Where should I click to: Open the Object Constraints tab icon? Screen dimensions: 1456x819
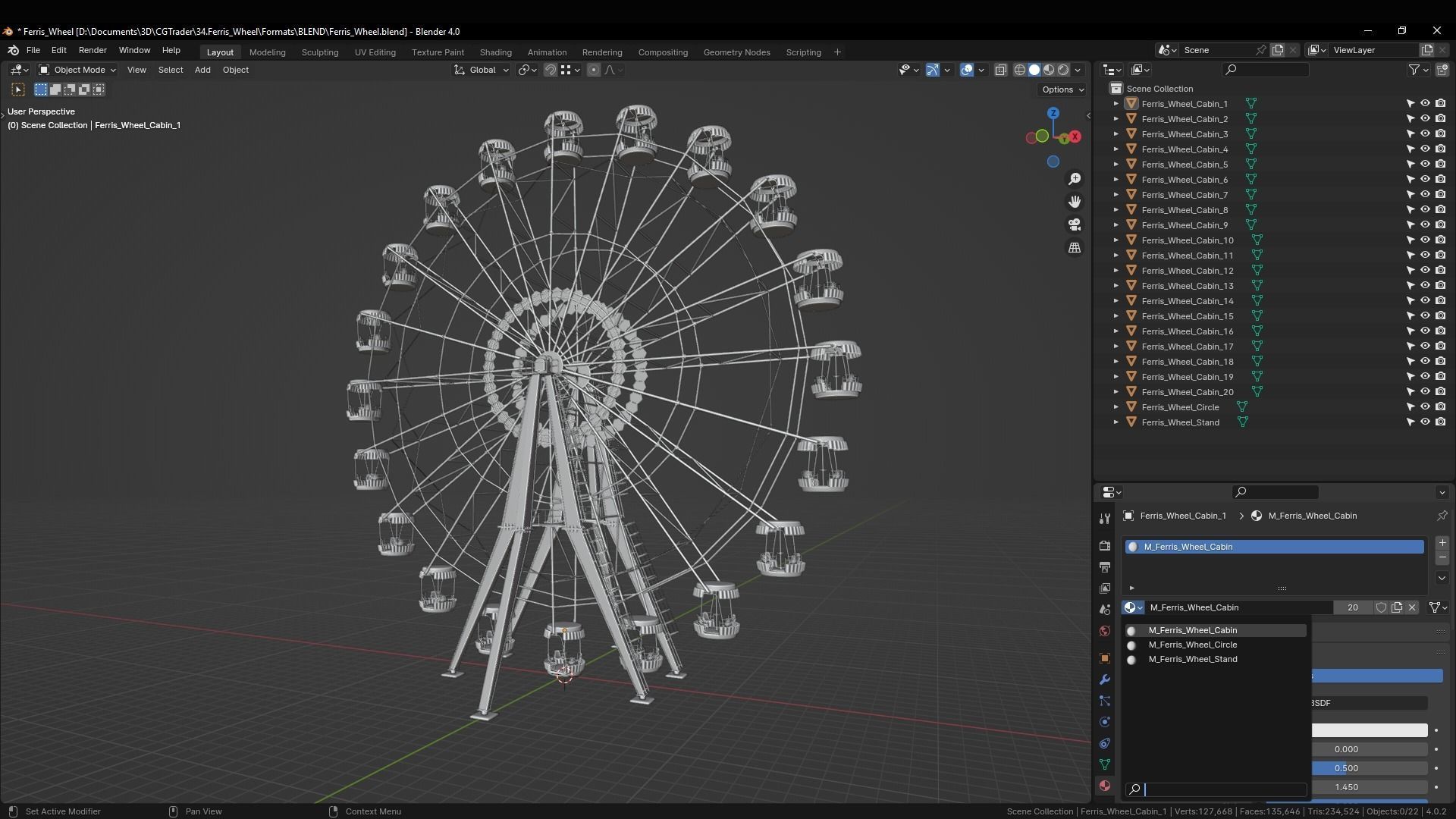(x=1105, y=743)
